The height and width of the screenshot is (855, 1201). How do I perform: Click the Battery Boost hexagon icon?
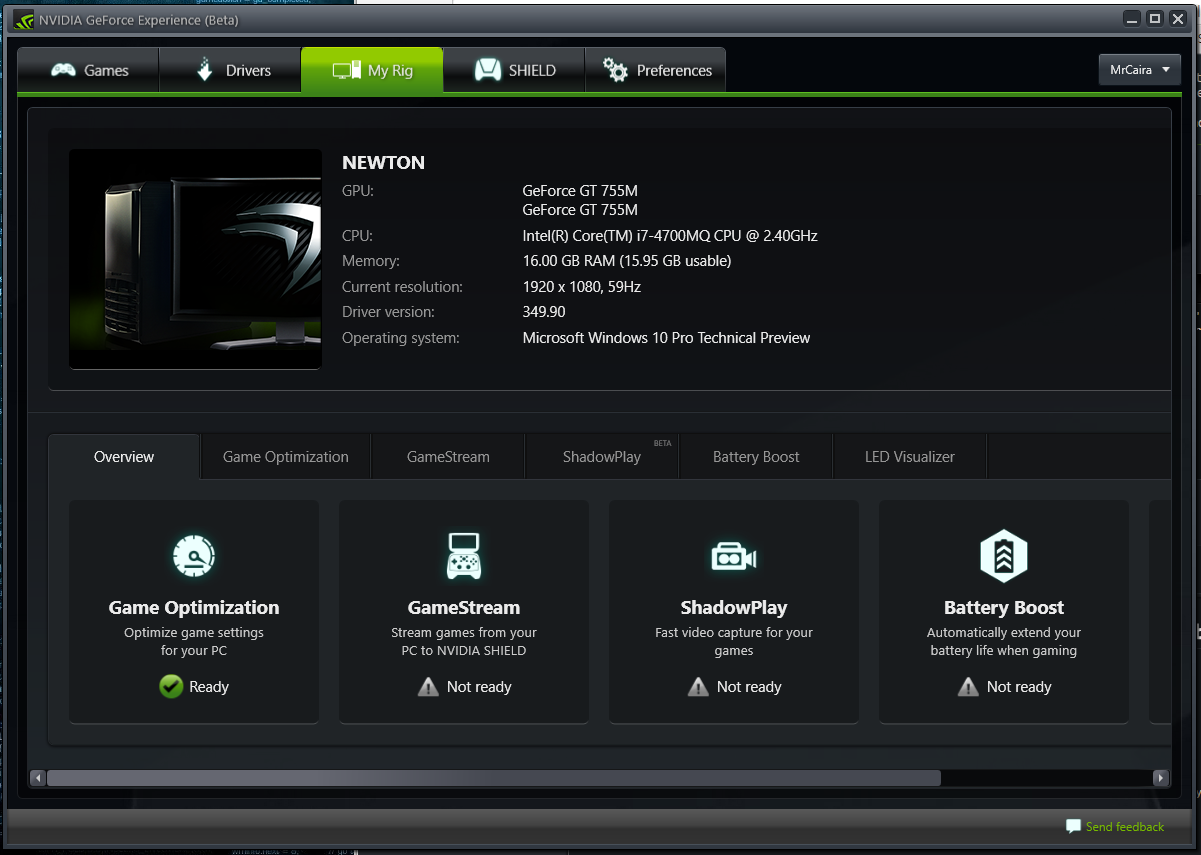click(1004, 556)
